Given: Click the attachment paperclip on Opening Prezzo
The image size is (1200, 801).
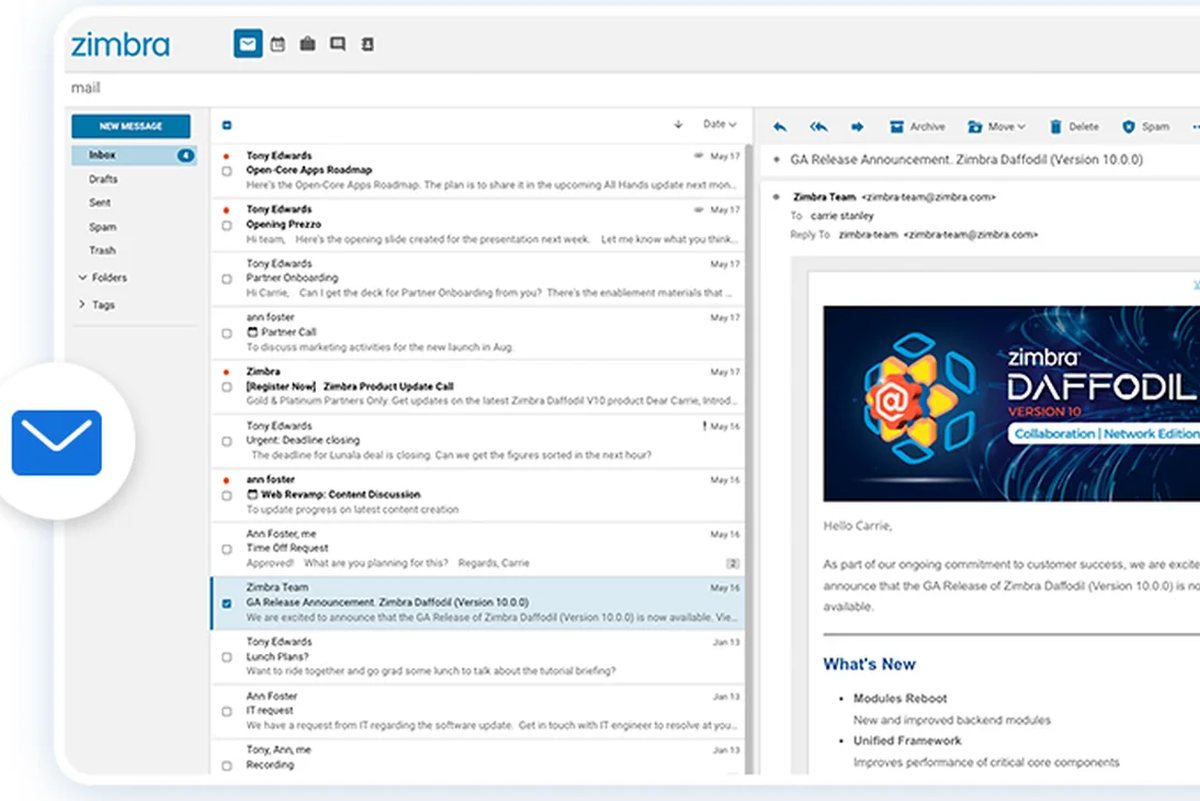Looking at the screenshot, I should 699,210.
